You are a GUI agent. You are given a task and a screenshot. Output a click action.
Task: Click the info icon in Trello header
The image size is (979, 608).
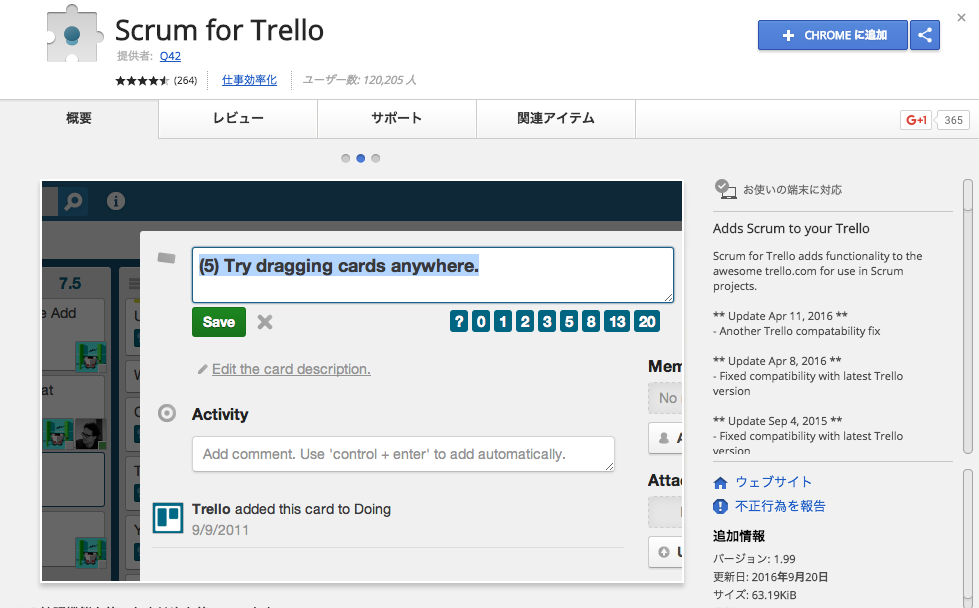tap(116, 202)
